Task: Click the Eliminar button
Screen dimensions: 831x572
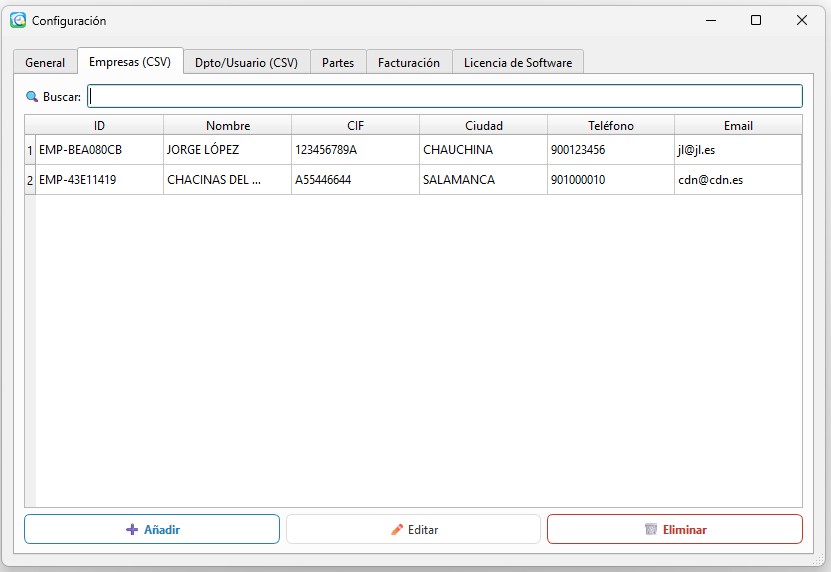Action: [675, 529]
